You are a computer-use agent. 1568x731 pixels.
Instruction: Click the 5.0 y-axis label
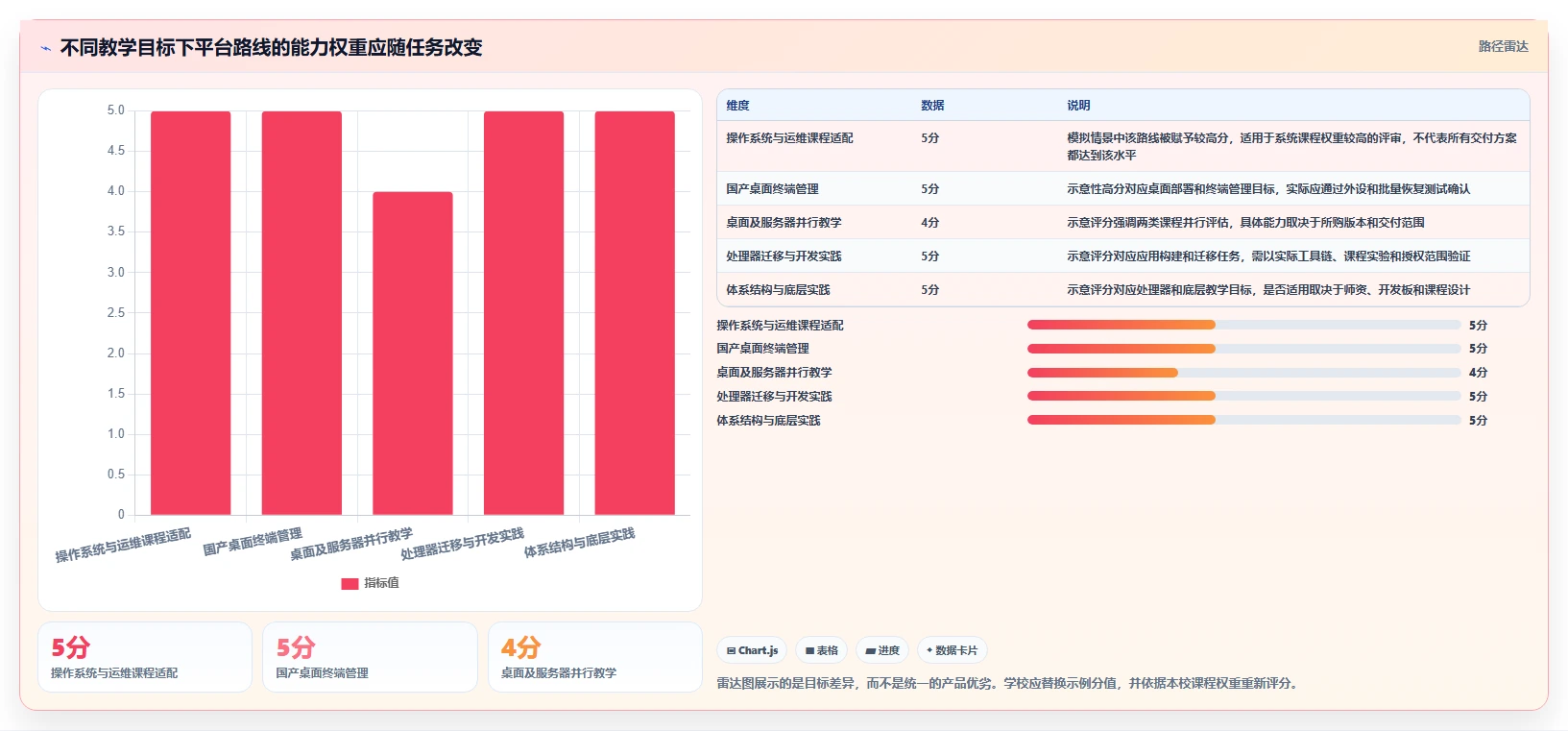pyautogui.click(x=116, y=110)
